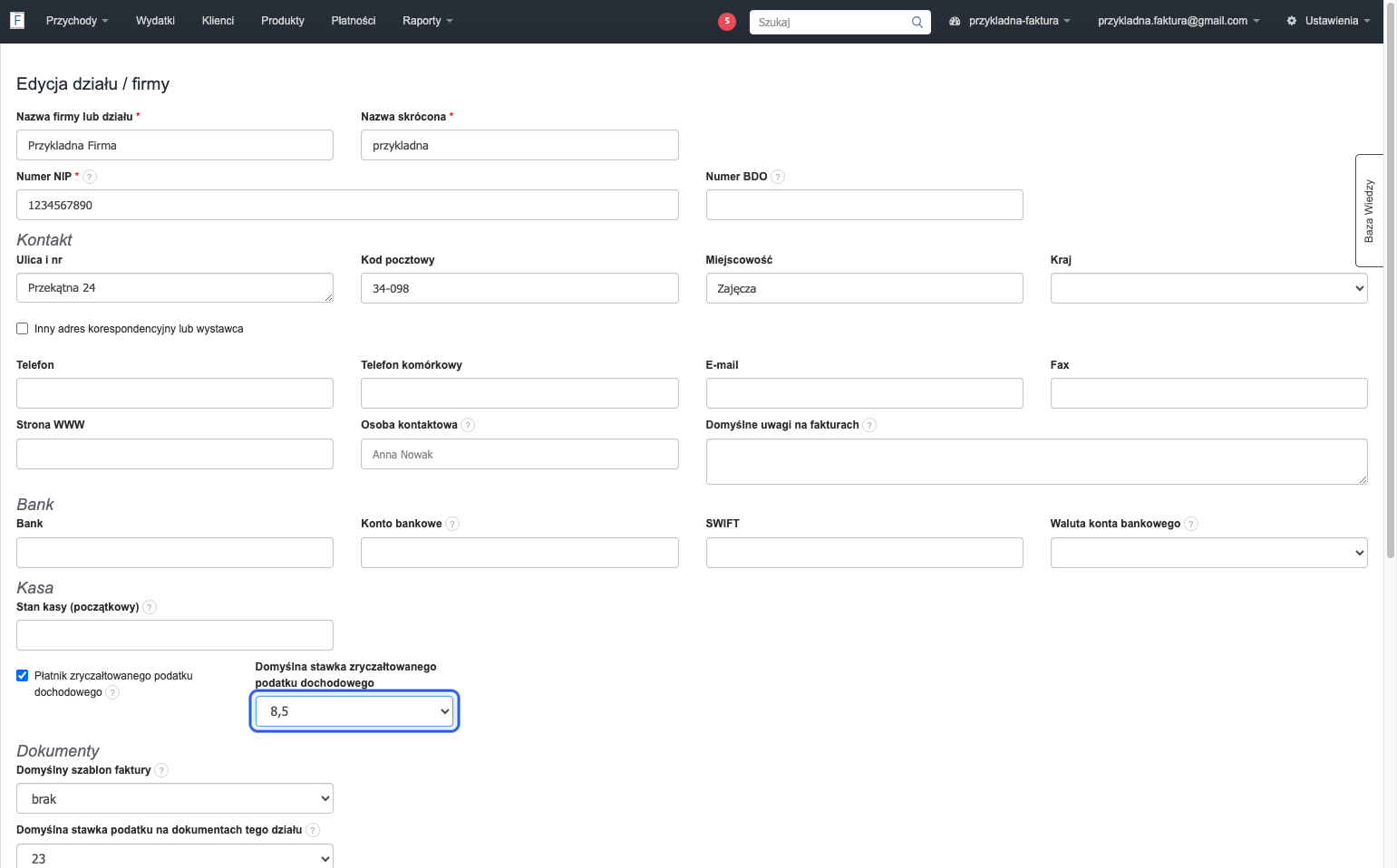Image resolution: width=1397 pixels, height=868 pixels.
Task: Open the Raporty menu
Action: click(x=428, y=21)
